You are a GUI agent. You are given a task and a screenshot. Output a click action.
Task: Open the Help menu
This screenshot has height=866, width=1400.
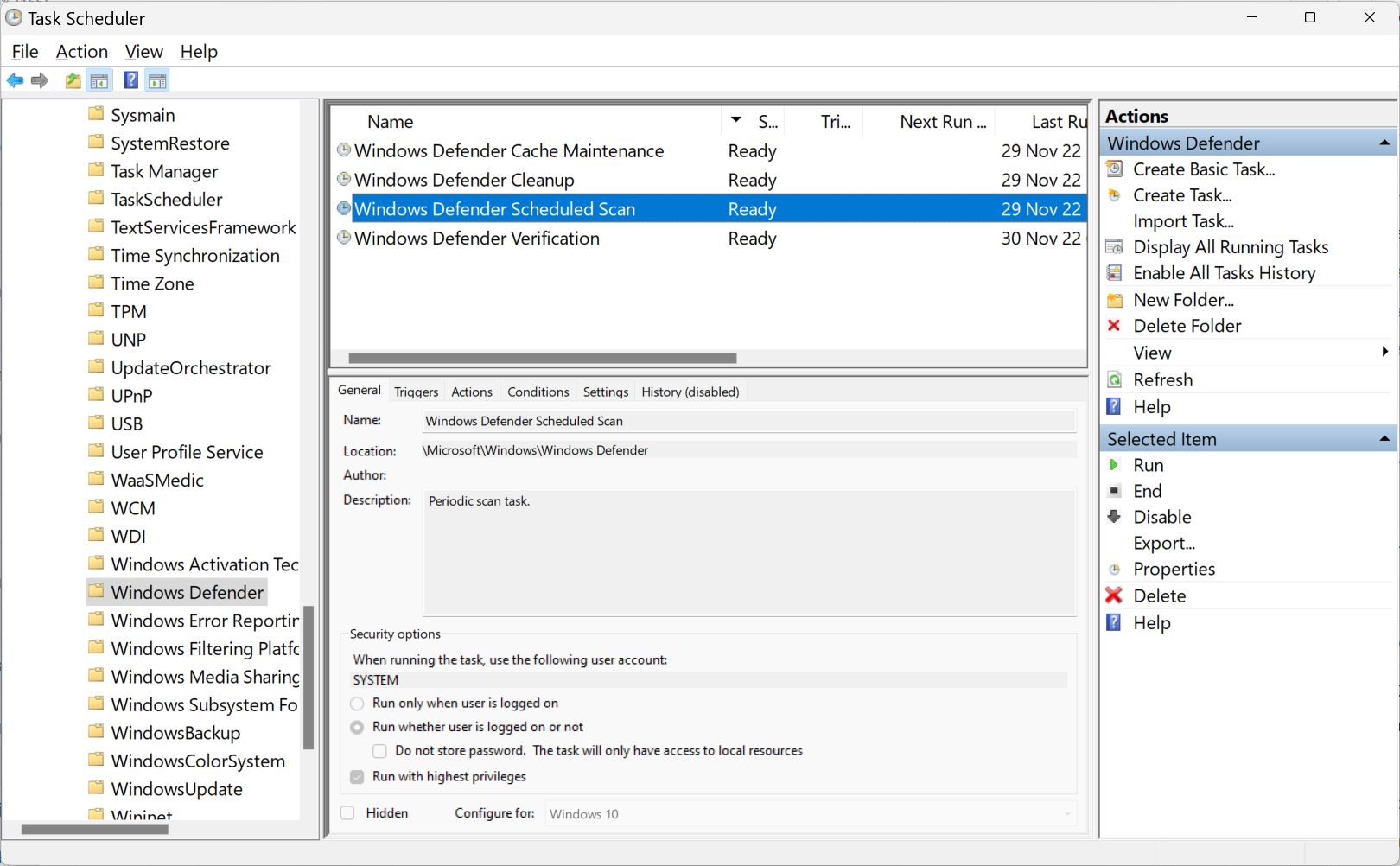pyautogui.click(x=199, y=52)
